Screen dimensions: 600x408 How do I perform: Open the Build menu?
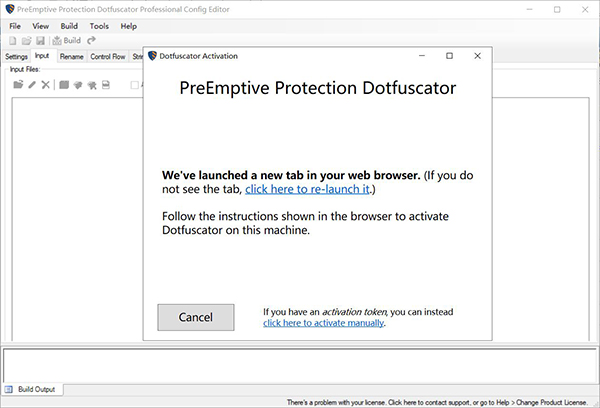click(x=69, y=26)
